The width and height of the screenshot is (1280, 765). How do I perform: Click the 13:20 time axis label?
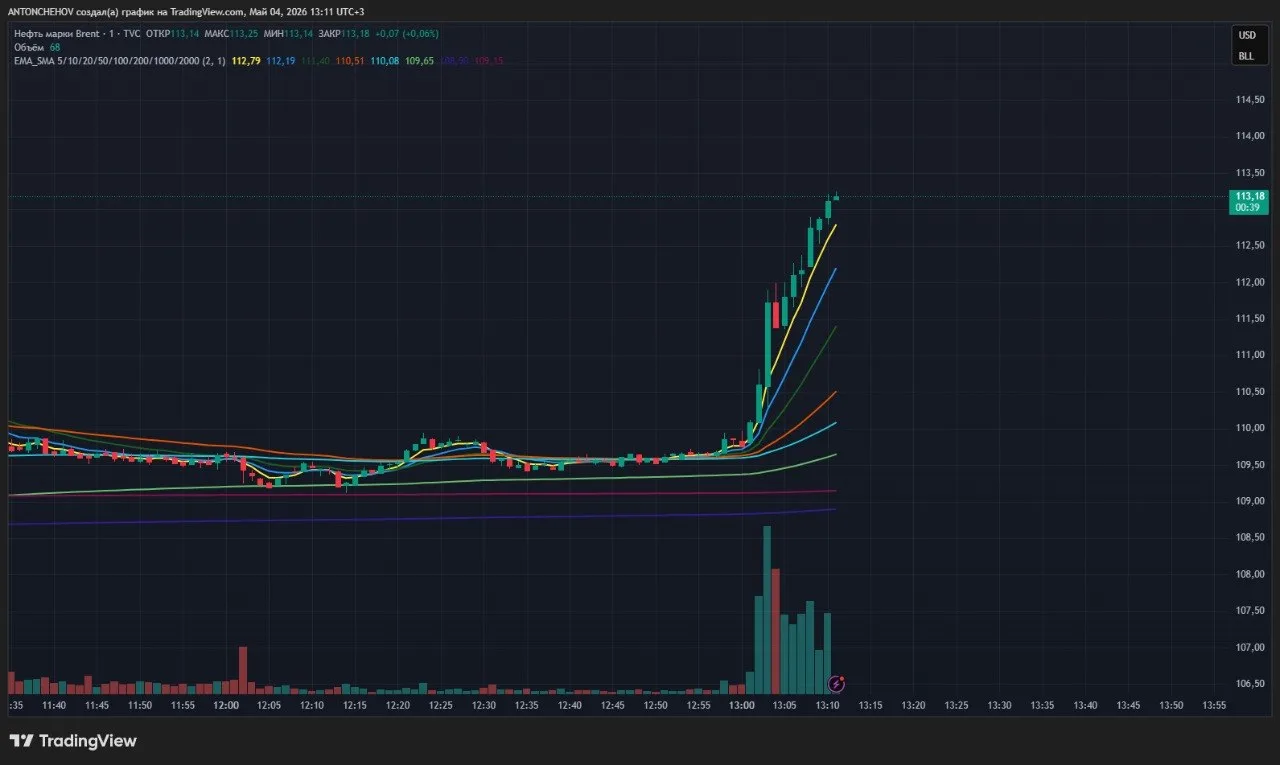tap(914, 706)
